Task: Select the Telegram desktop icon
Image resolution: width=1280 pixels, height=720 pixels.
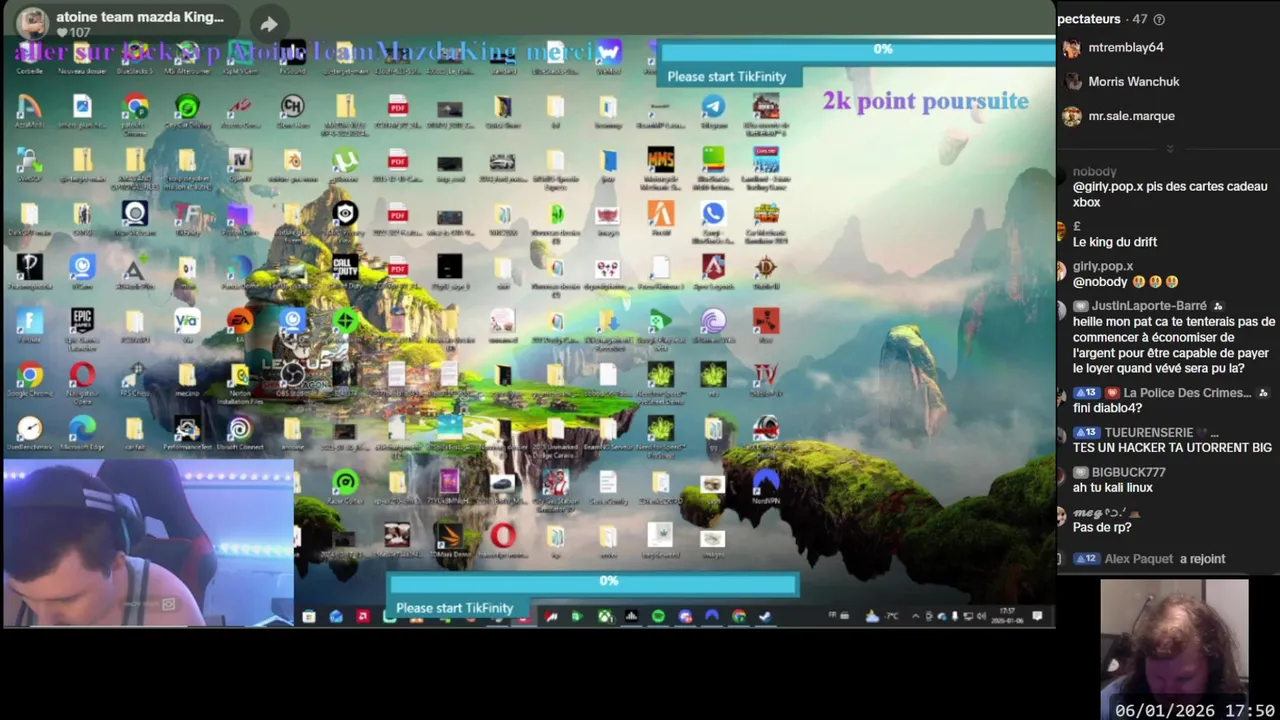Action: (713, 110)
